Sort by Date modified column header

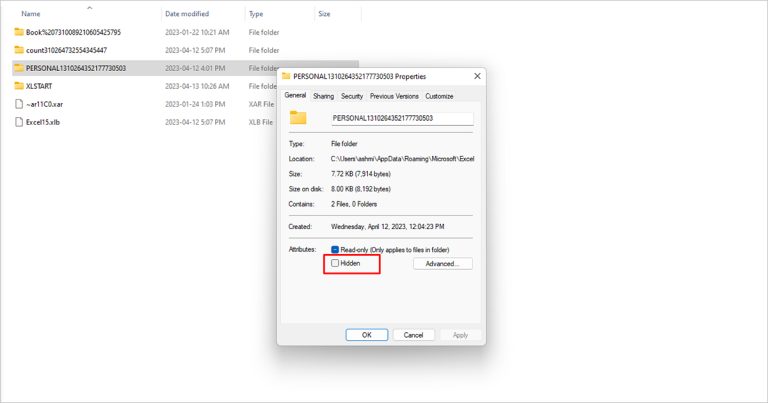[x=187, y=14]
